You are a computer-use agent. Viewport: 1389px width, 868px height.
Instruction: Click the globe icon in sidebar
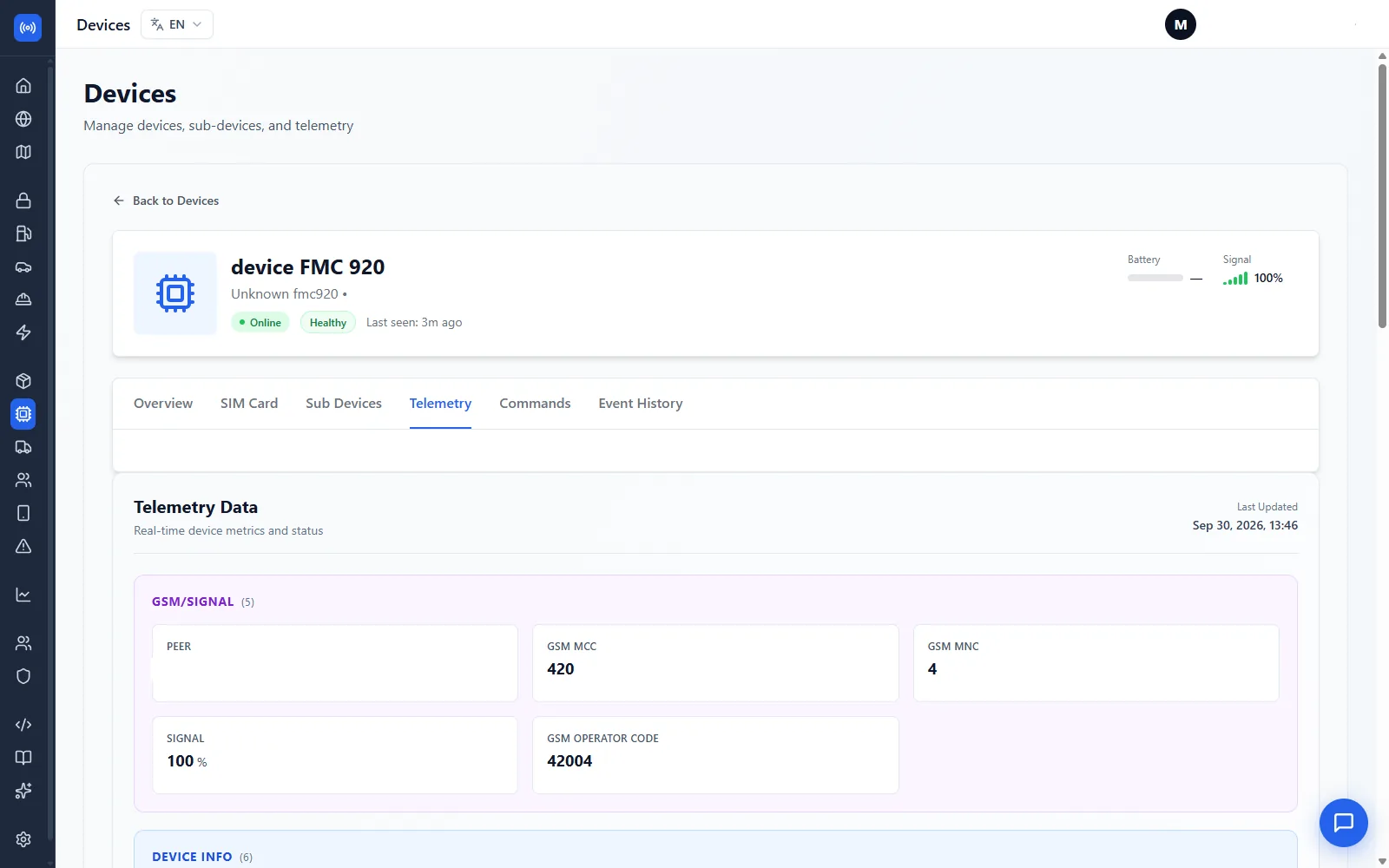(23, 119)
